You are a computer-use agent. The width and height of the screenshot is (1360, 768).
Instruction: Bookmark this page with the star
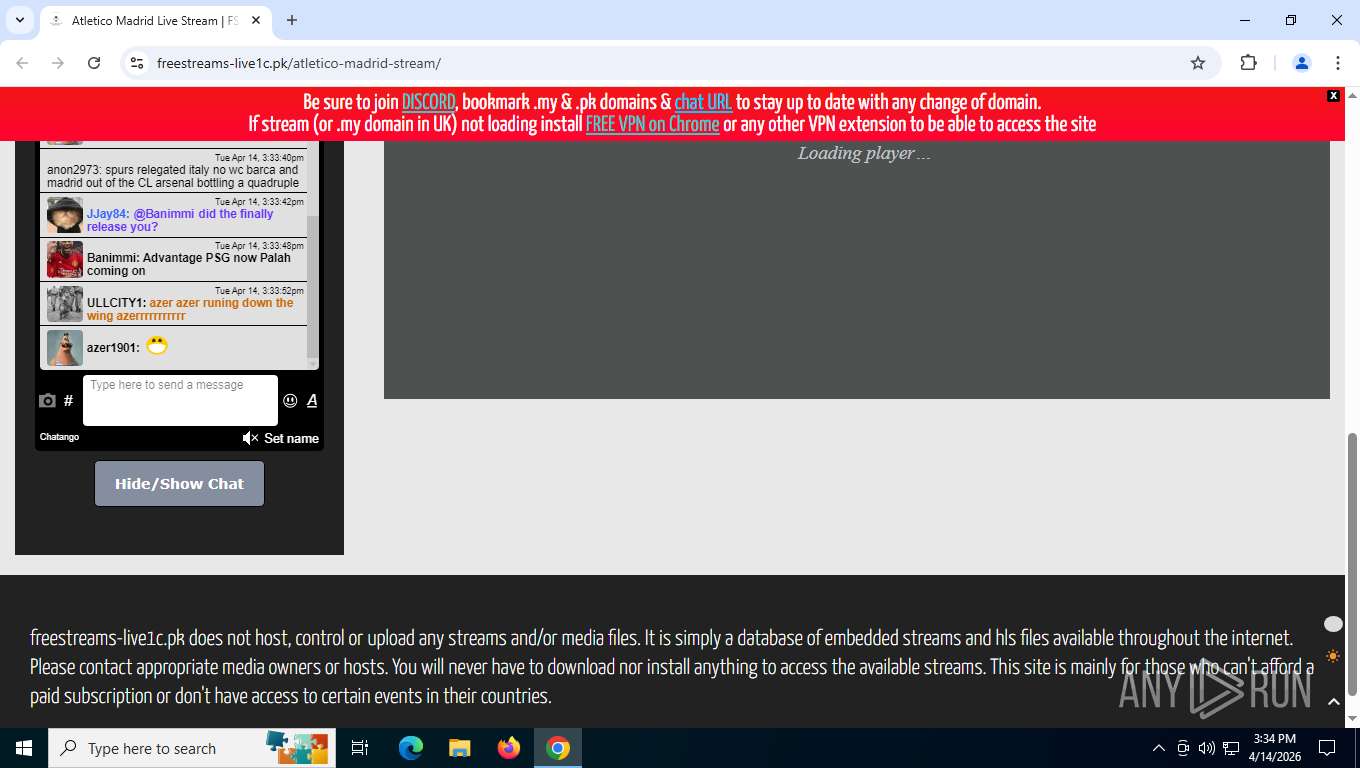[1198, 63]
